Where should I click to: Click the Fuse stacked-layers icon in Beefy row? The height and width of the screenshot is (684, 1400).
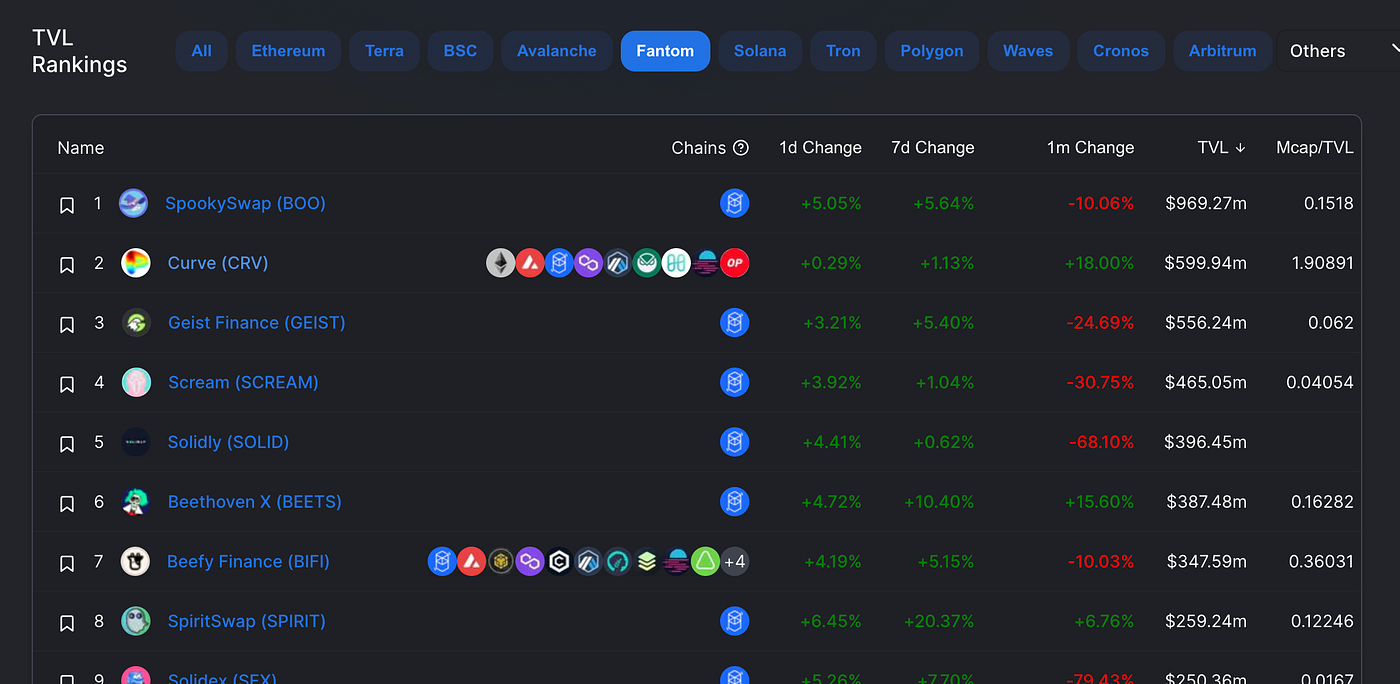pos(647,561)
